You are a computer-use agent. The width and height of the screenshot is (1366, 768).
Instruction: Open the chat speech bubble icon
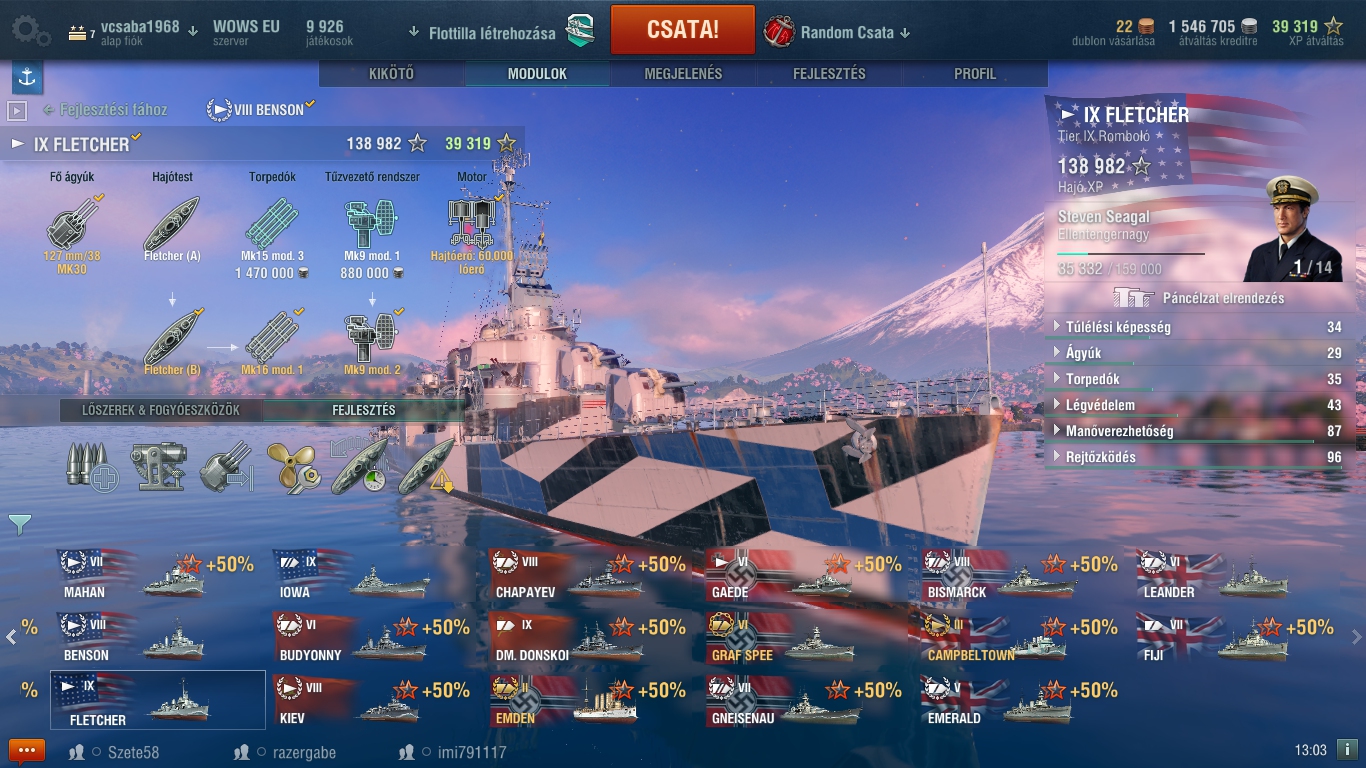click(x=27, y=751)
